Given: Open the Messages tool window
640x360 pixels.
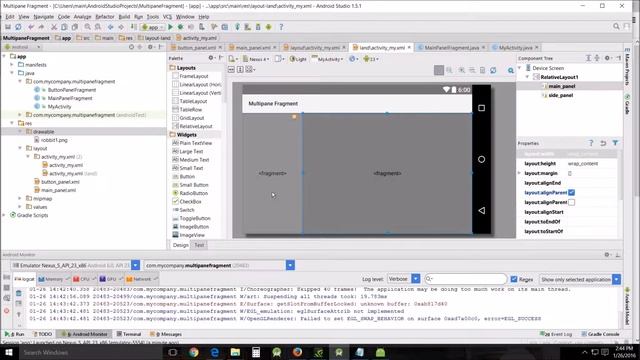Looking at the screenshot, I should pyautogui.click(x=166, y=334).
